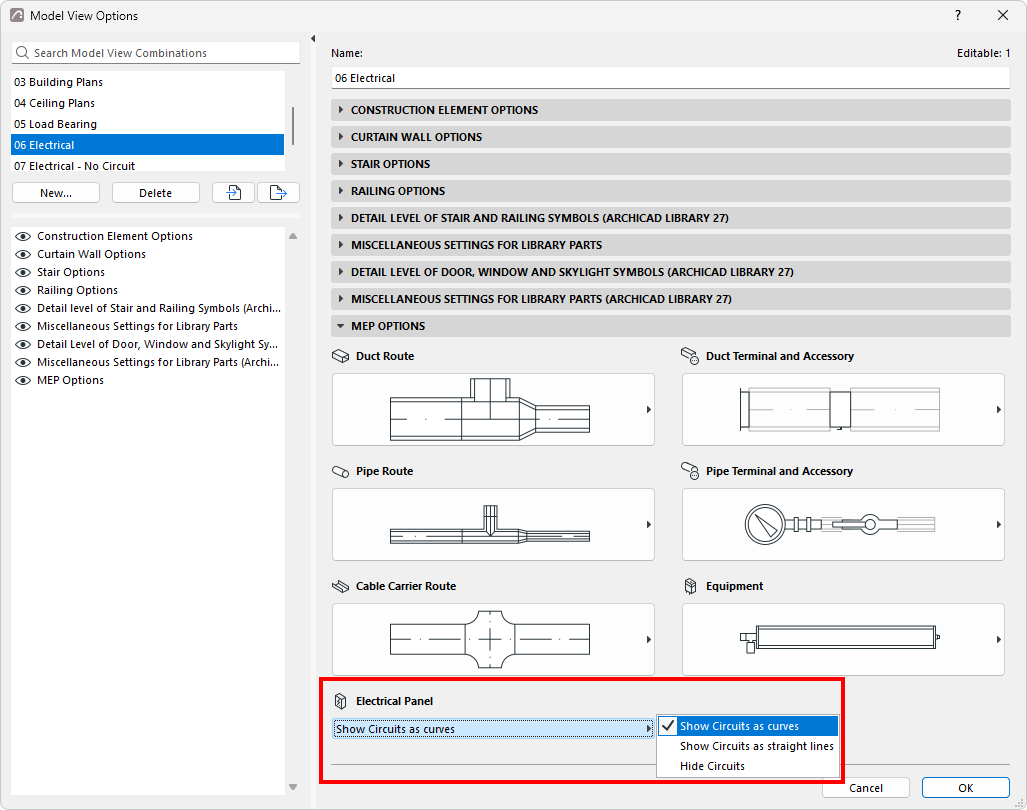Click the Delete button
The width and height of the screenshot is (1027, 810).
pyautogui.click(x=156, y=193)
